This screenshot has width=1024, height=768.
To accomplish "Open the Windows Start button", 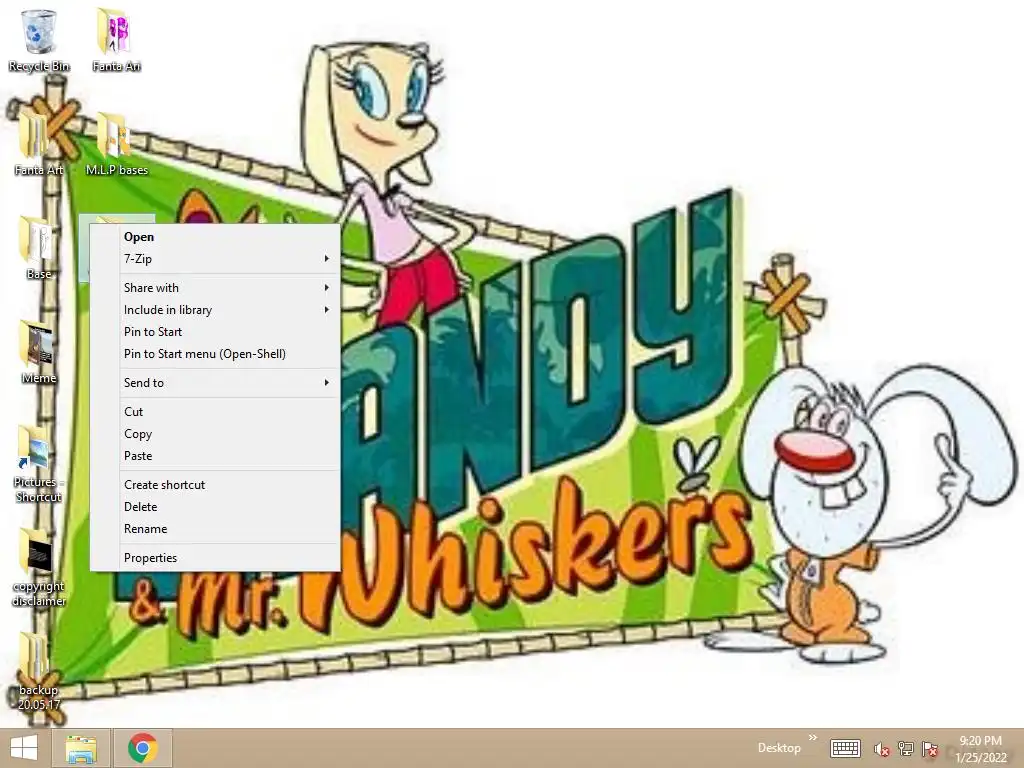I will [x=24, y=748].
